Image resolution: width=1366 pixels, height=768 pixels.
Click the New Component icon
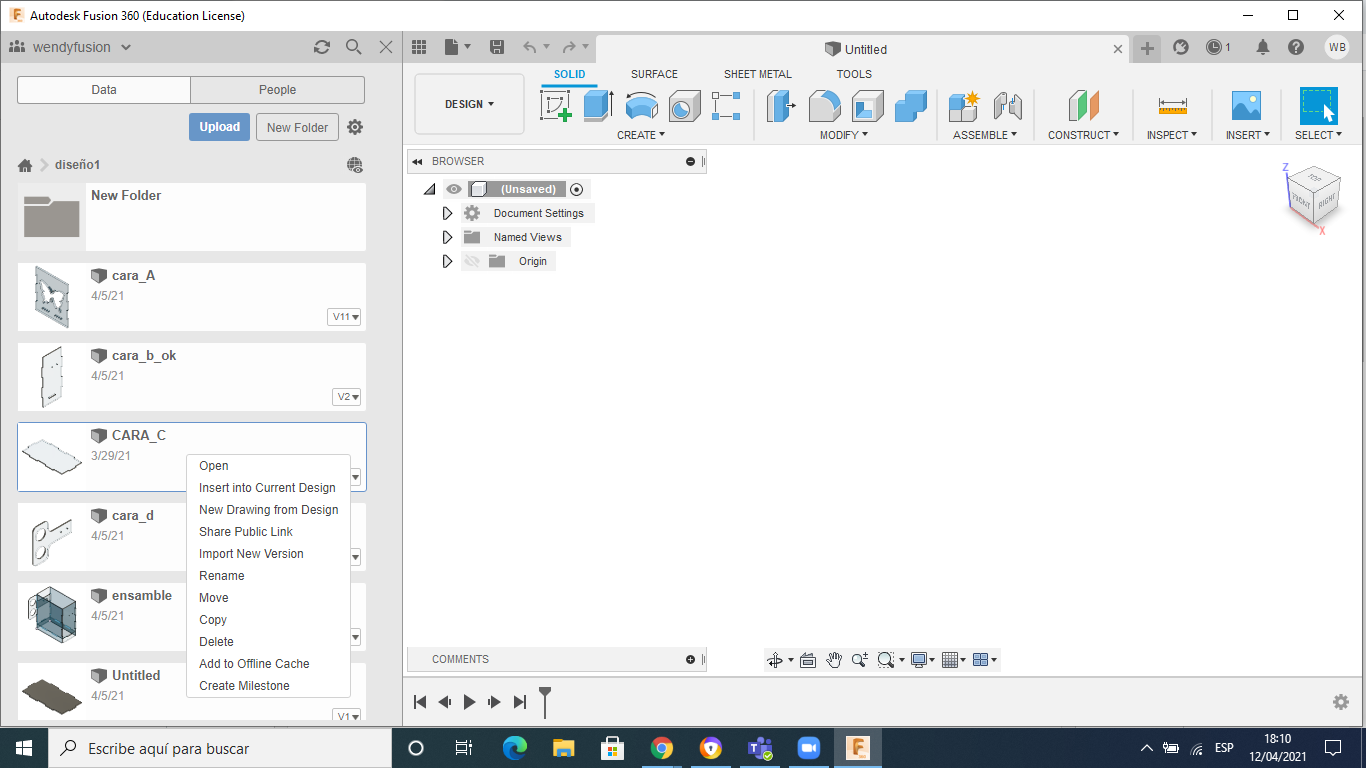[x=964, y=106]
